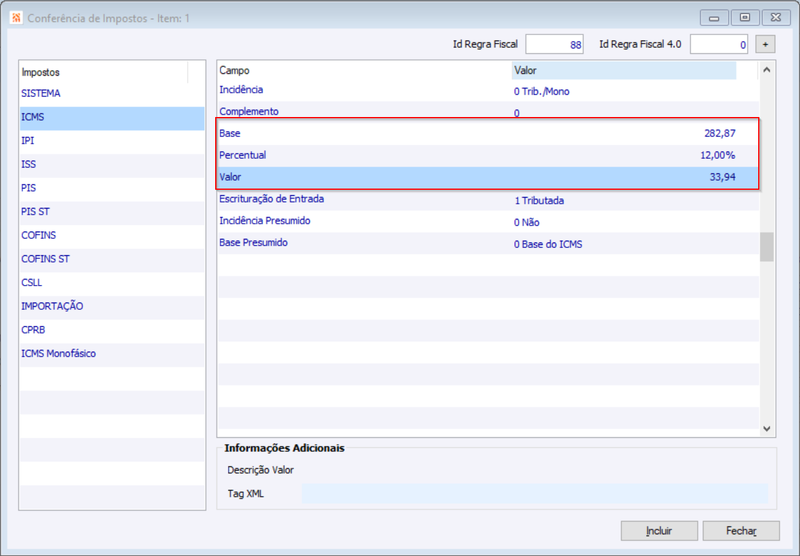Viewport: 800px width, 556px height.
Task: Click the value 282,87
Action: (720, 134)
